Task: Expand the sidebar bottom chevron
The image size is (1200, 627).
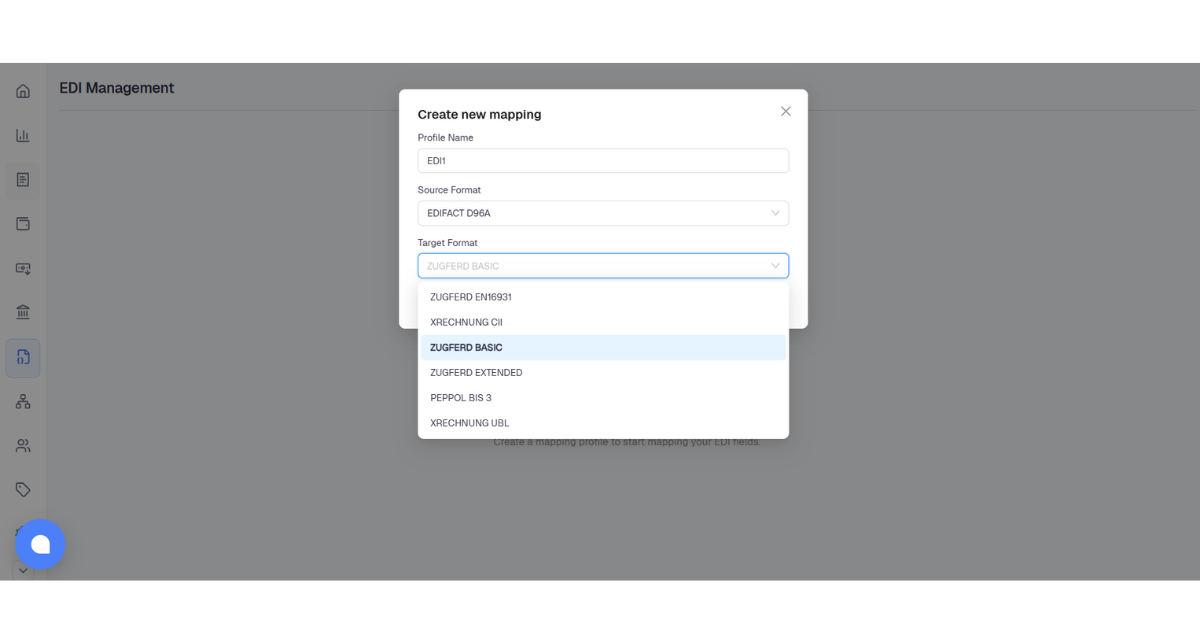Action: tap(23, 571)
